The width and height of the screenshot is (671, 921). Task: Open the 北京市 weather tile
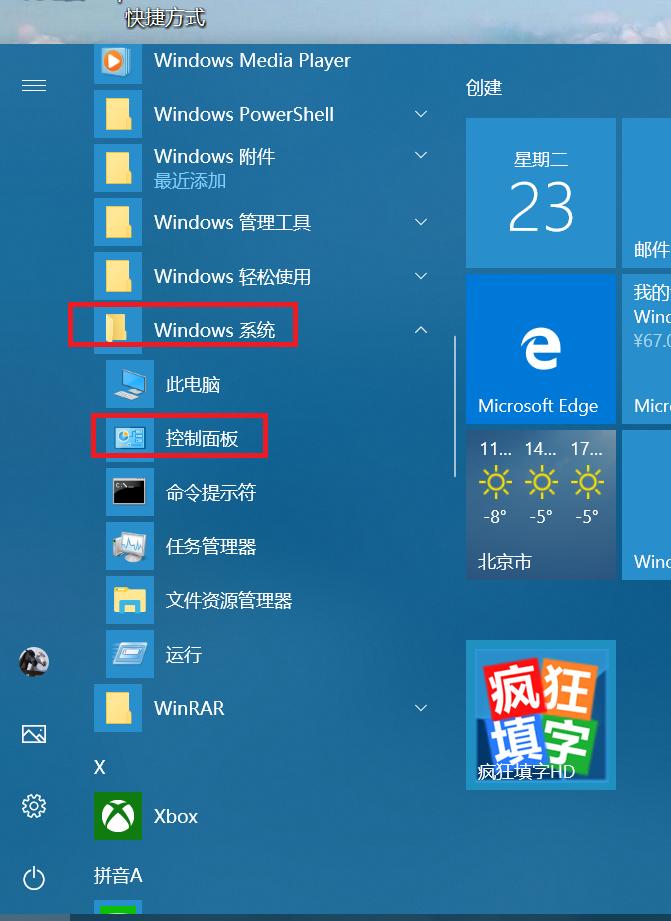pyautogui.click(x=541, y=505)
